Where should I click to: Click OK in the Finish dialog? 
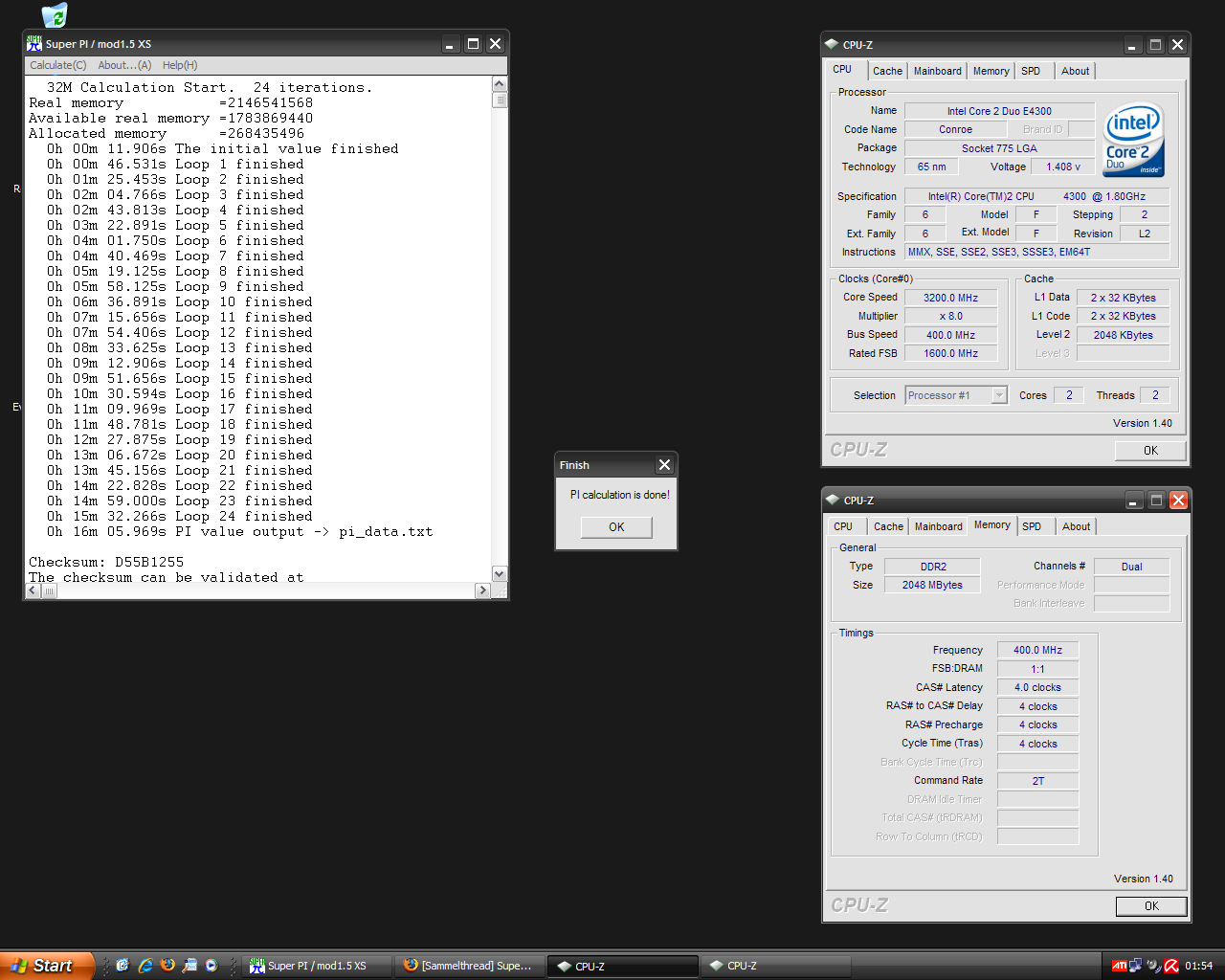pyautogui.click(x=616, y=527)
